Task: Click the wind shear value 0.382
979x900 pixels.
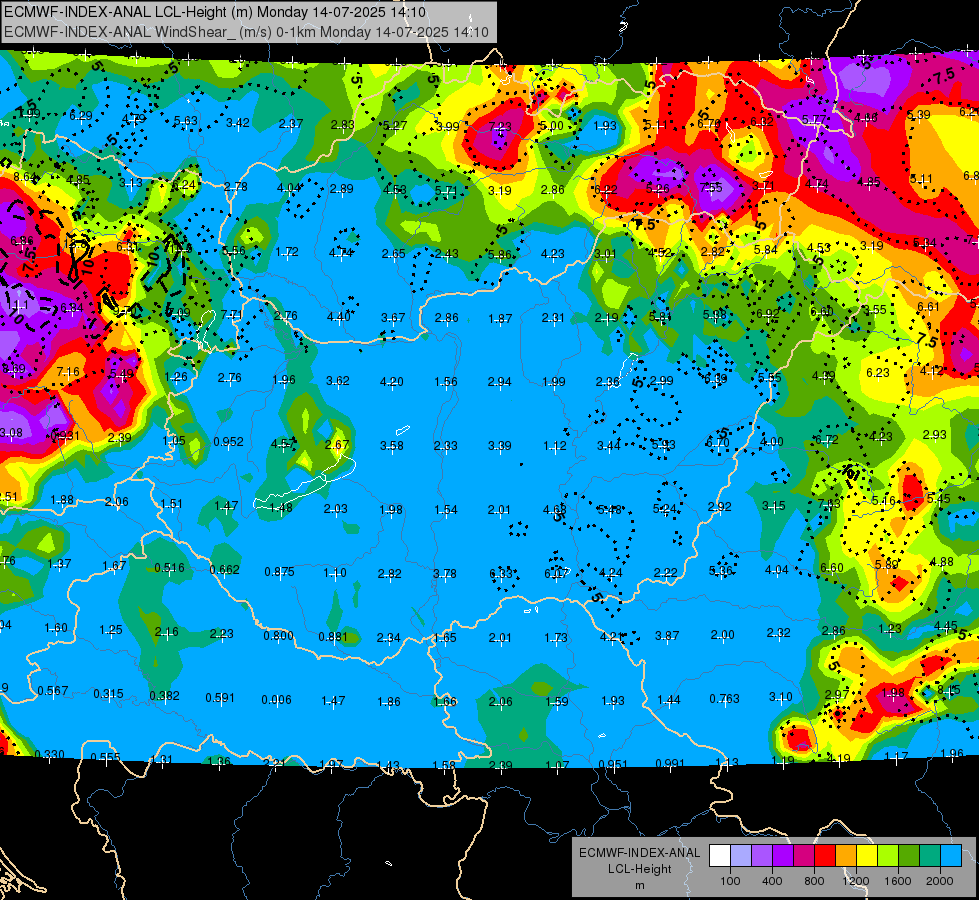Action: coord(164,696)
